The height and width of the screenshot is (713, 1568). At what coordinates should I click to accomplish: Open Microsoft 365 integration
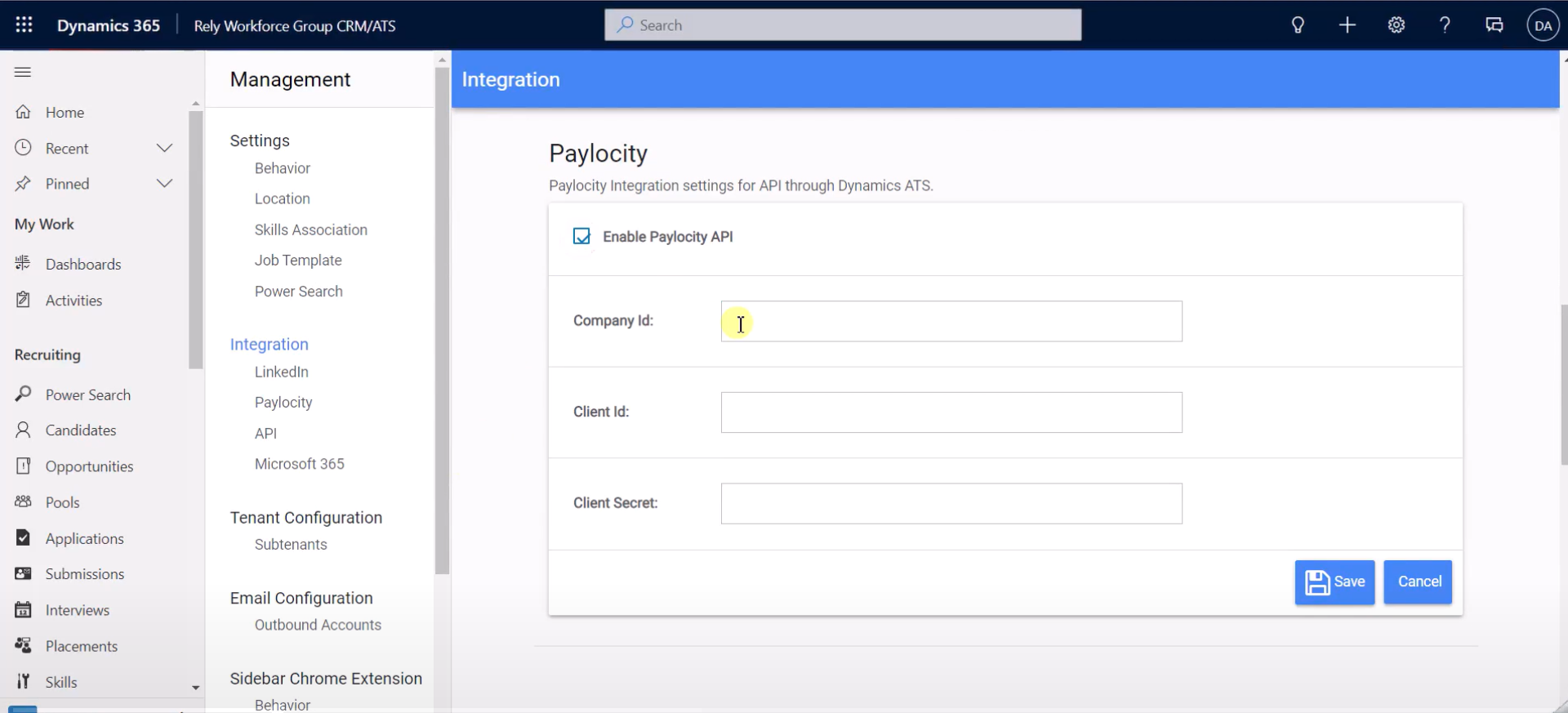click(x=299, y=464)
